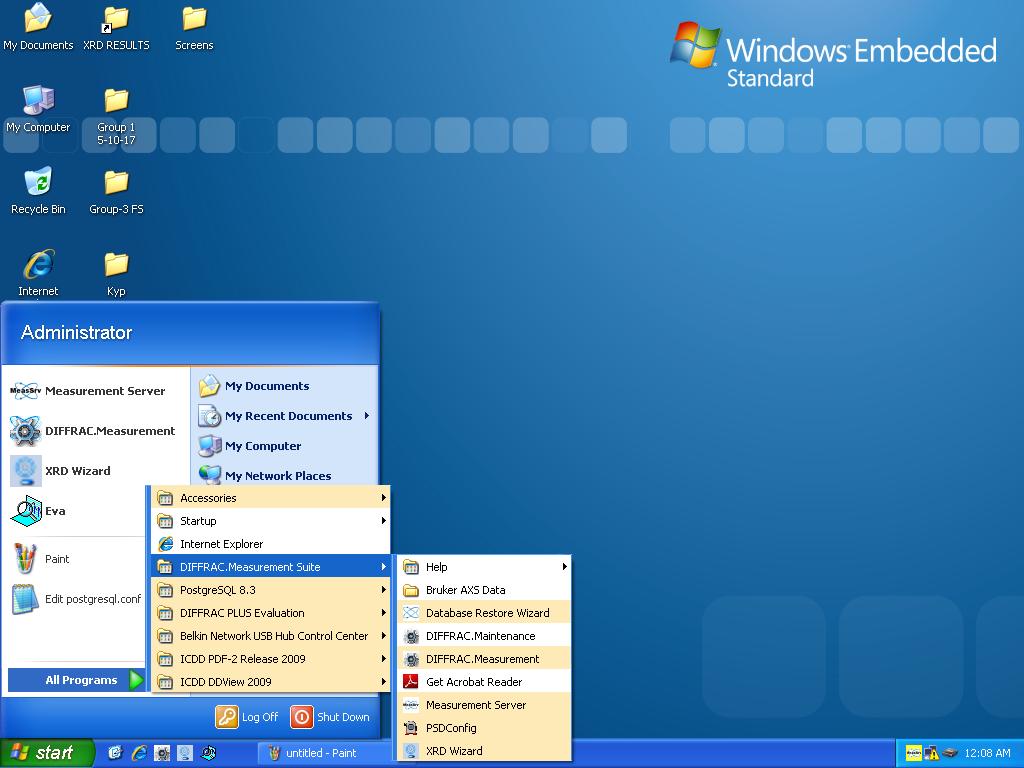The width and height of the screenshot is (1024, 768).
Task: Select Database Restore Wizard entry
Action: [487, 613]
